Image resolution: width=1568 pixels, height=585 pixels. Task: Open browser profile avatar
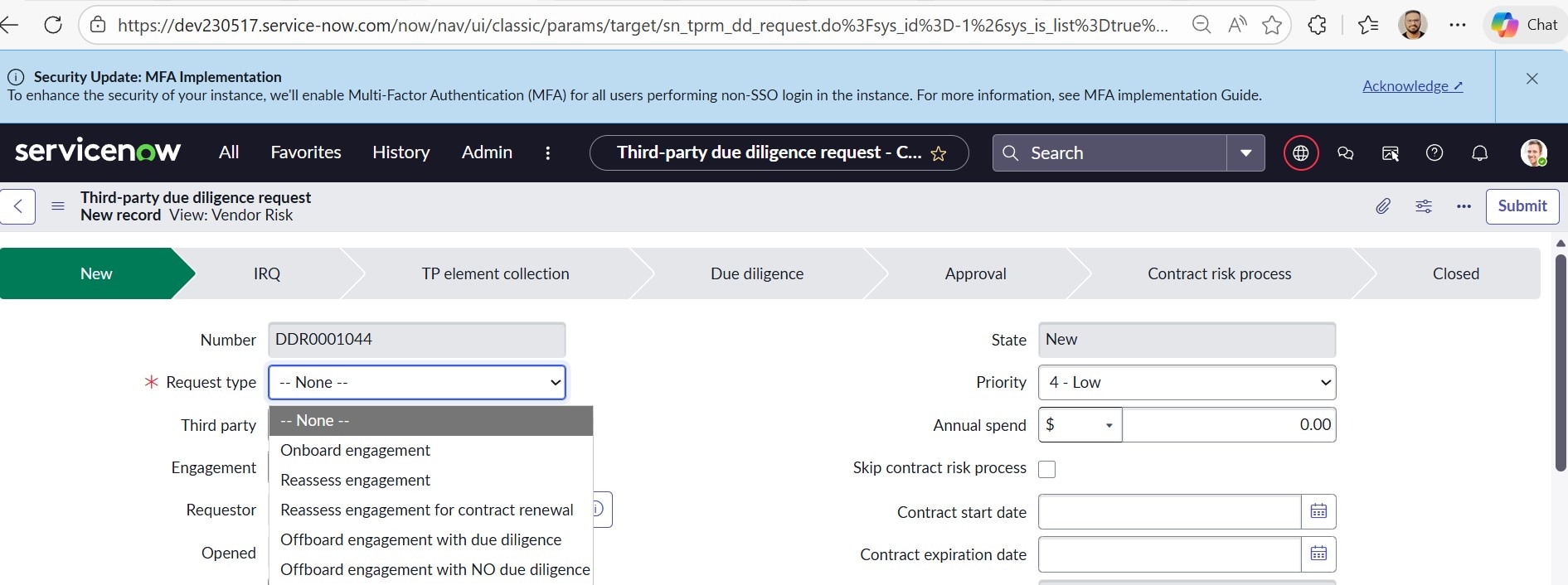pyautogui.click(x=1413, y=25)
